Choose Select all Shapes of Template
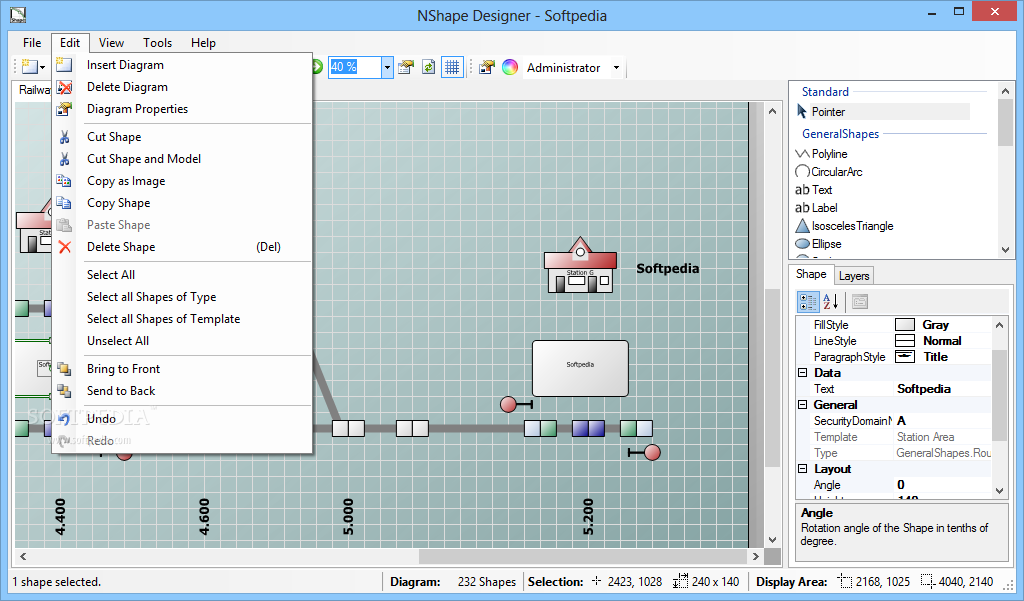Screen dimensions: 1024x601 point(163,319)
